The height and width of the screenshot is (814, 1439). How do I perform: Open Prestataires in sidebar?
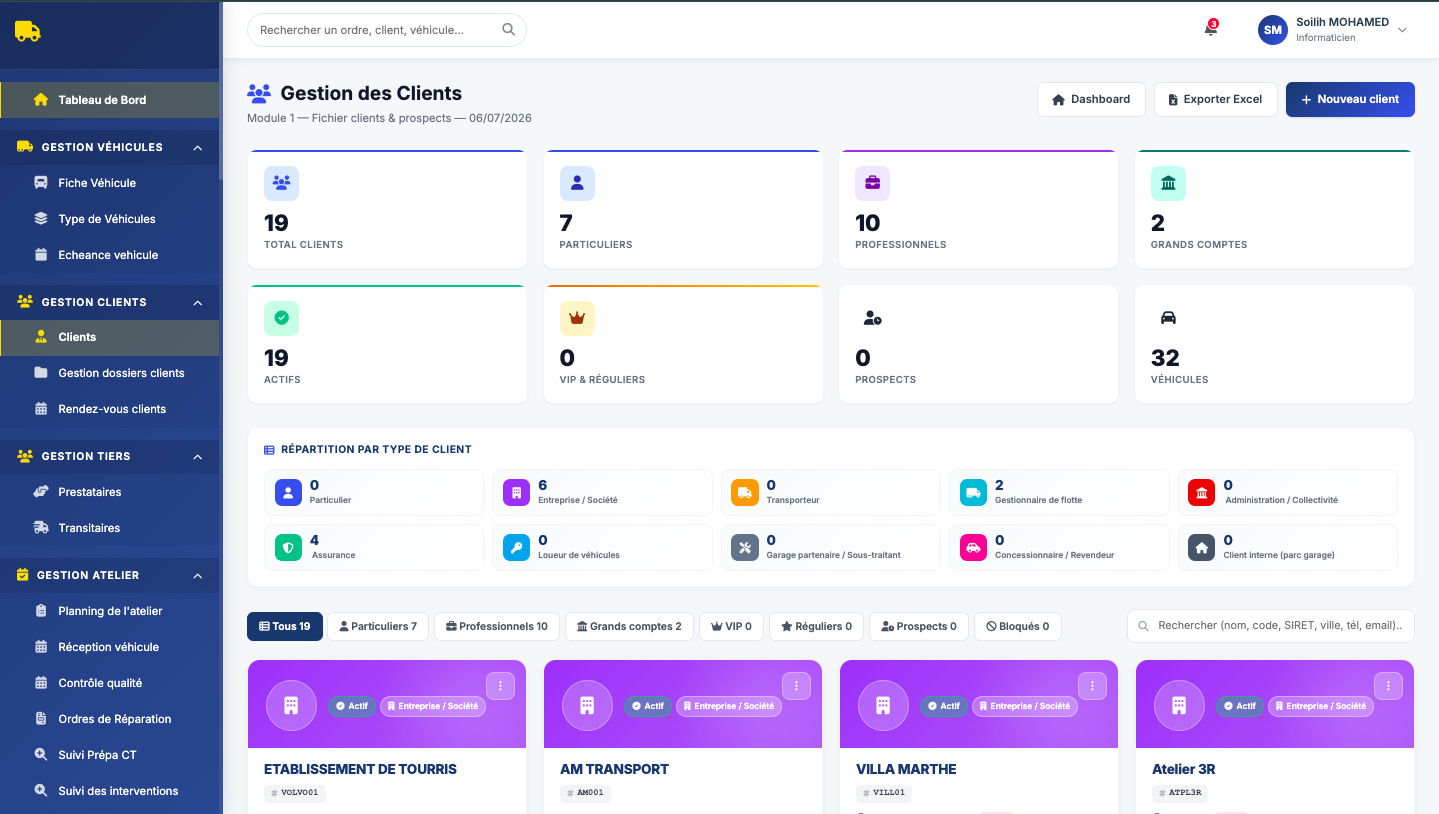pos(110,492)
